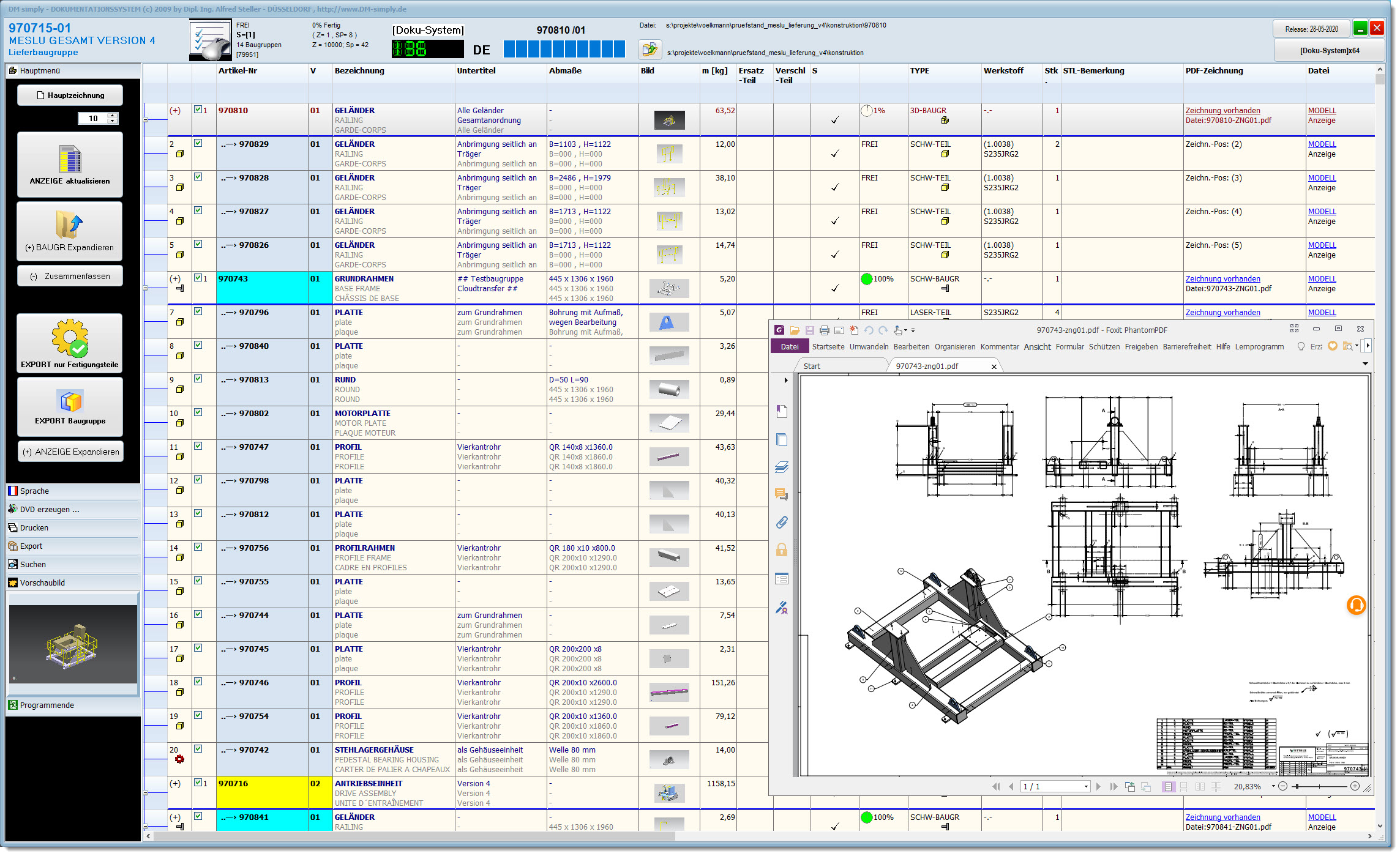Expand the 970743 GRUNDRAHMEN row (+)
This screenshot has height=856, width=1400.
point(175,279)
